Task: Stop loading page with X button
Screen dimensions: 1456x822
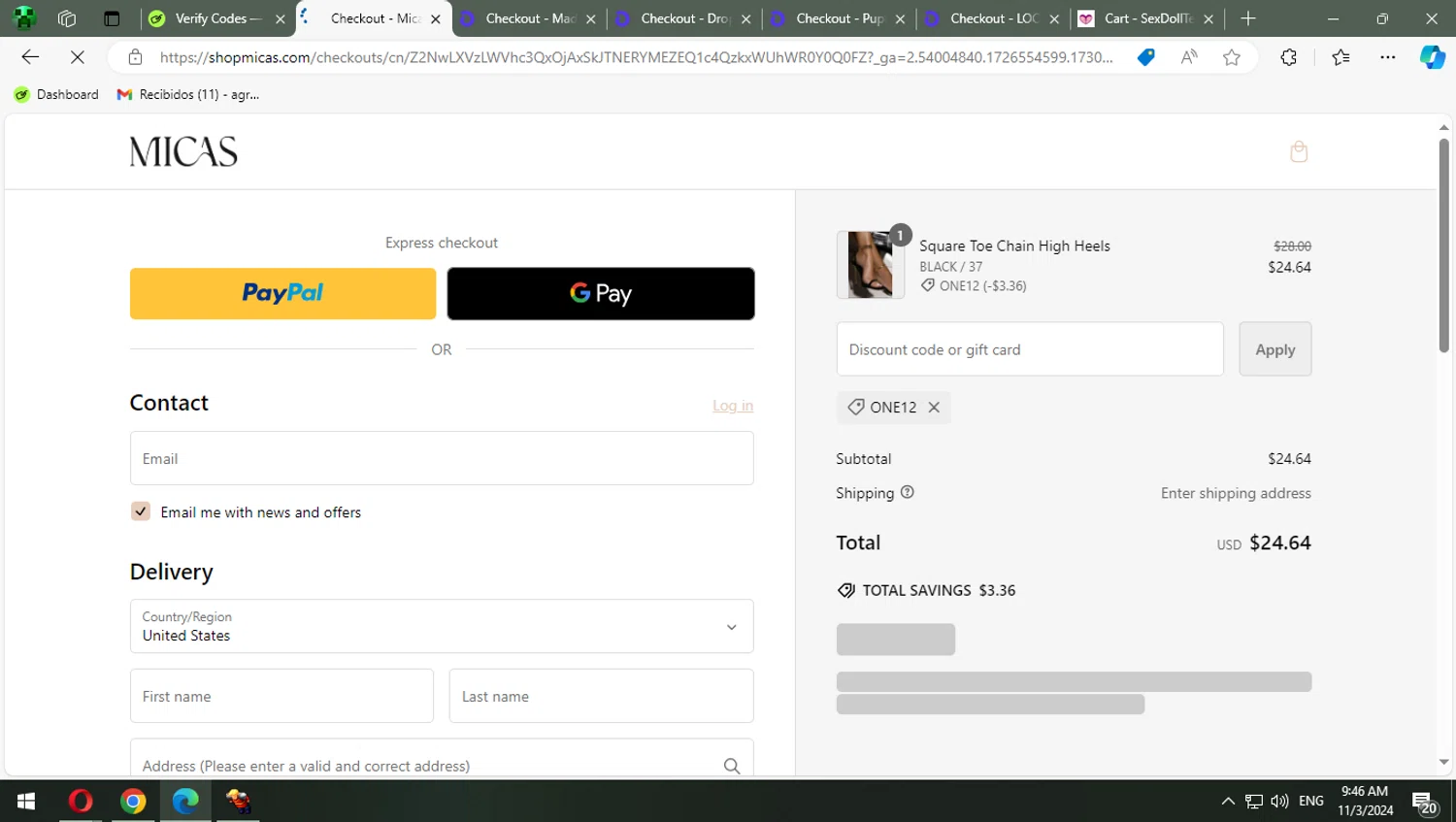Action: pos(78,57)
